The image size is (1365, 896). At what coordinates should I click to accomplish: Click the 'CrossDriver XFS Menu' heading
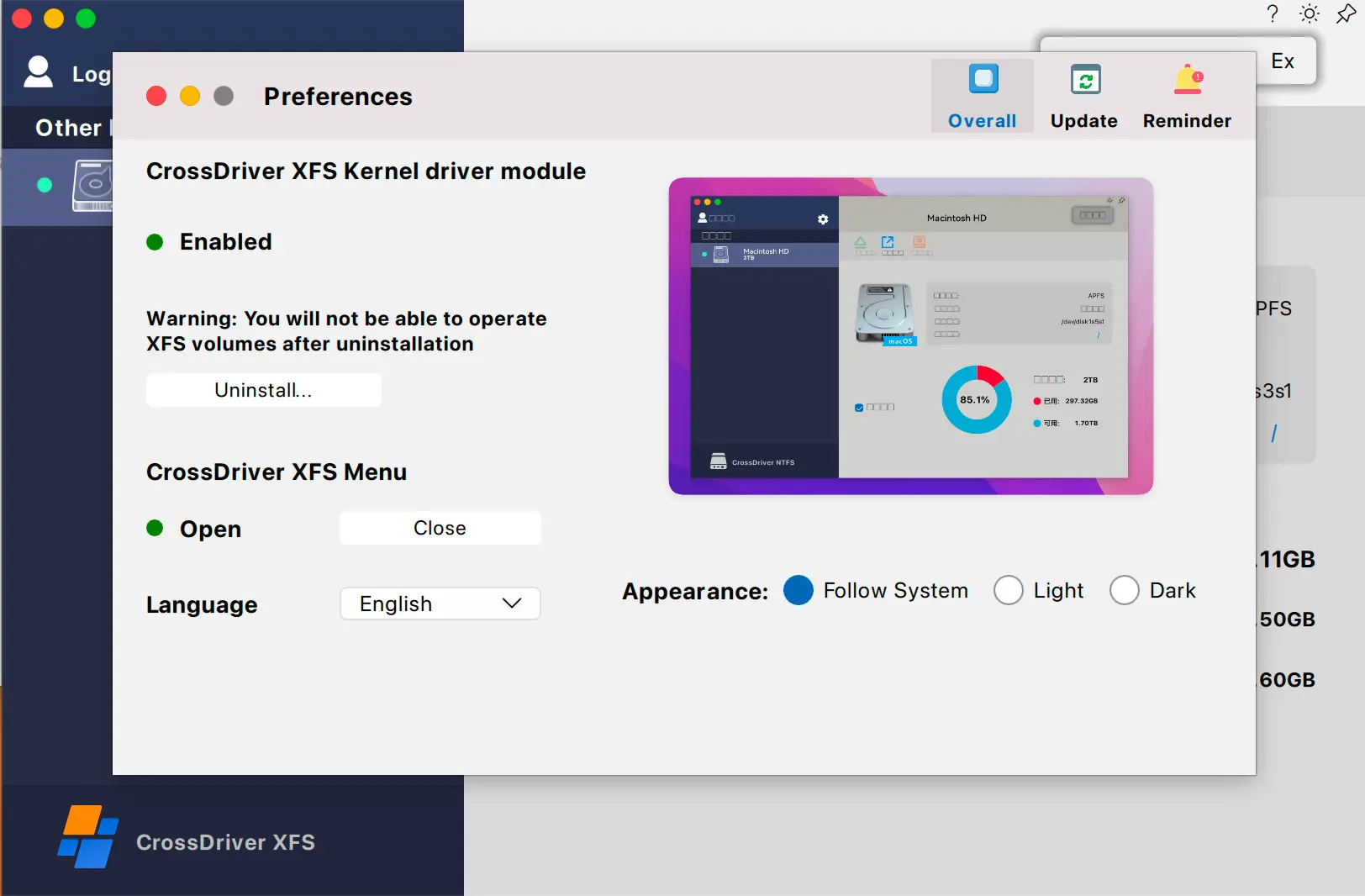[277, 472]
